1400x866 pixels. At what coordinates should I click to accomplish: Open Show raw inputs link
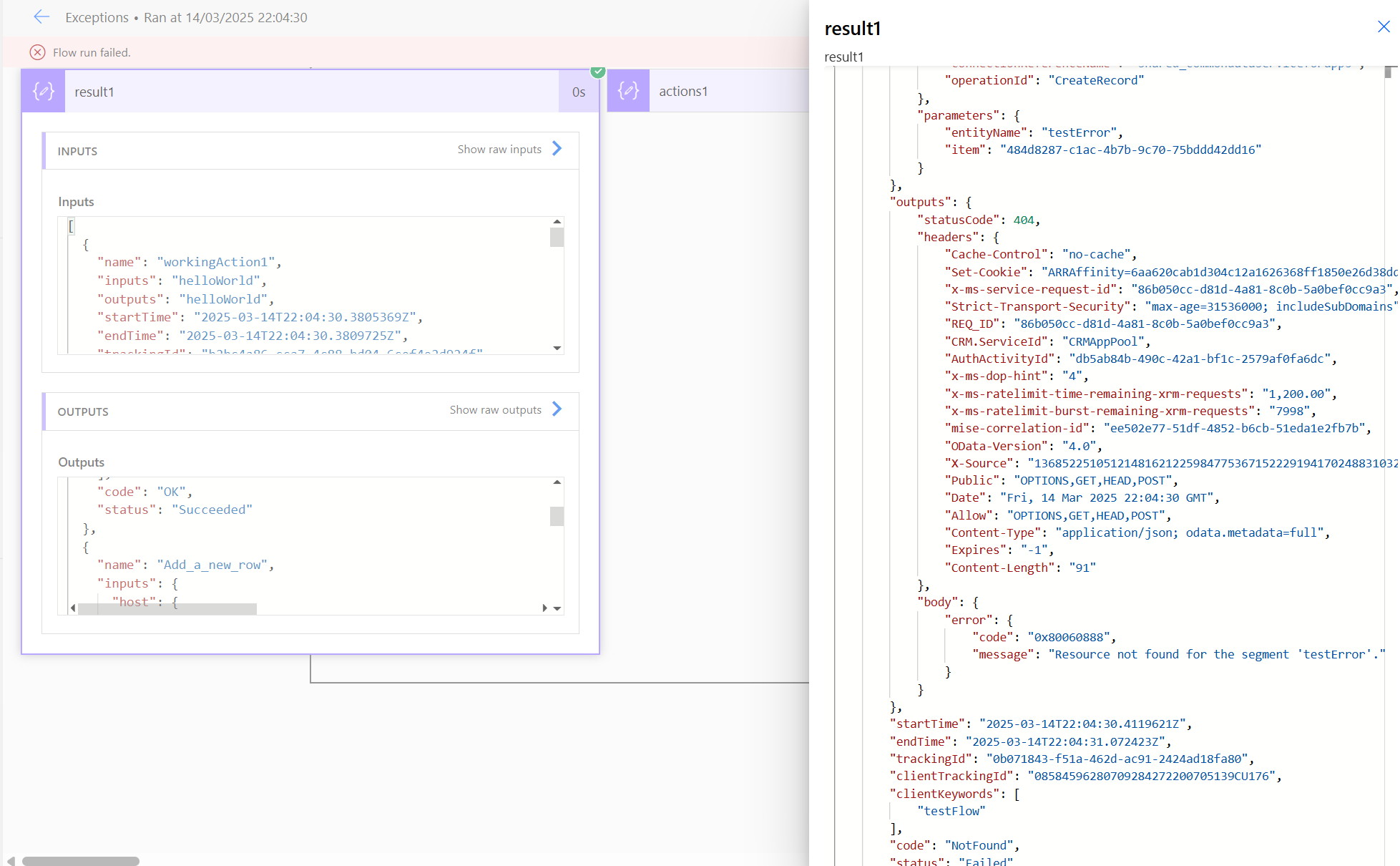click(x=499, y=149)
